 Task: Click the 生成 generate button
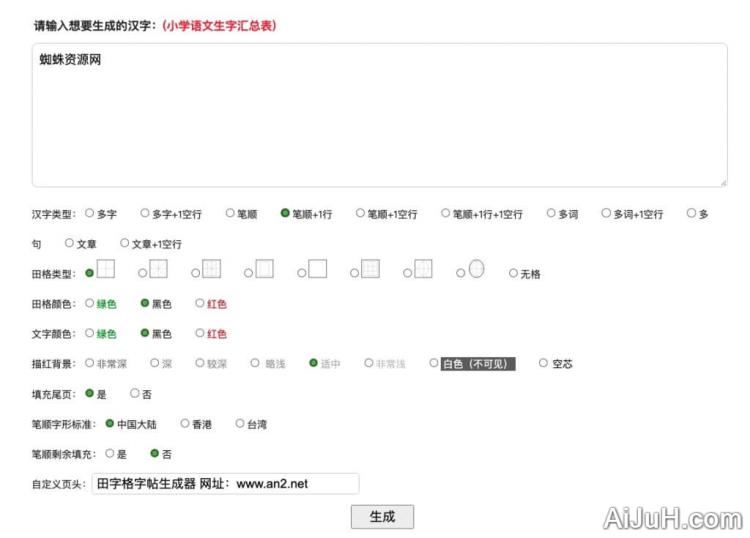(x=382, y=517)
